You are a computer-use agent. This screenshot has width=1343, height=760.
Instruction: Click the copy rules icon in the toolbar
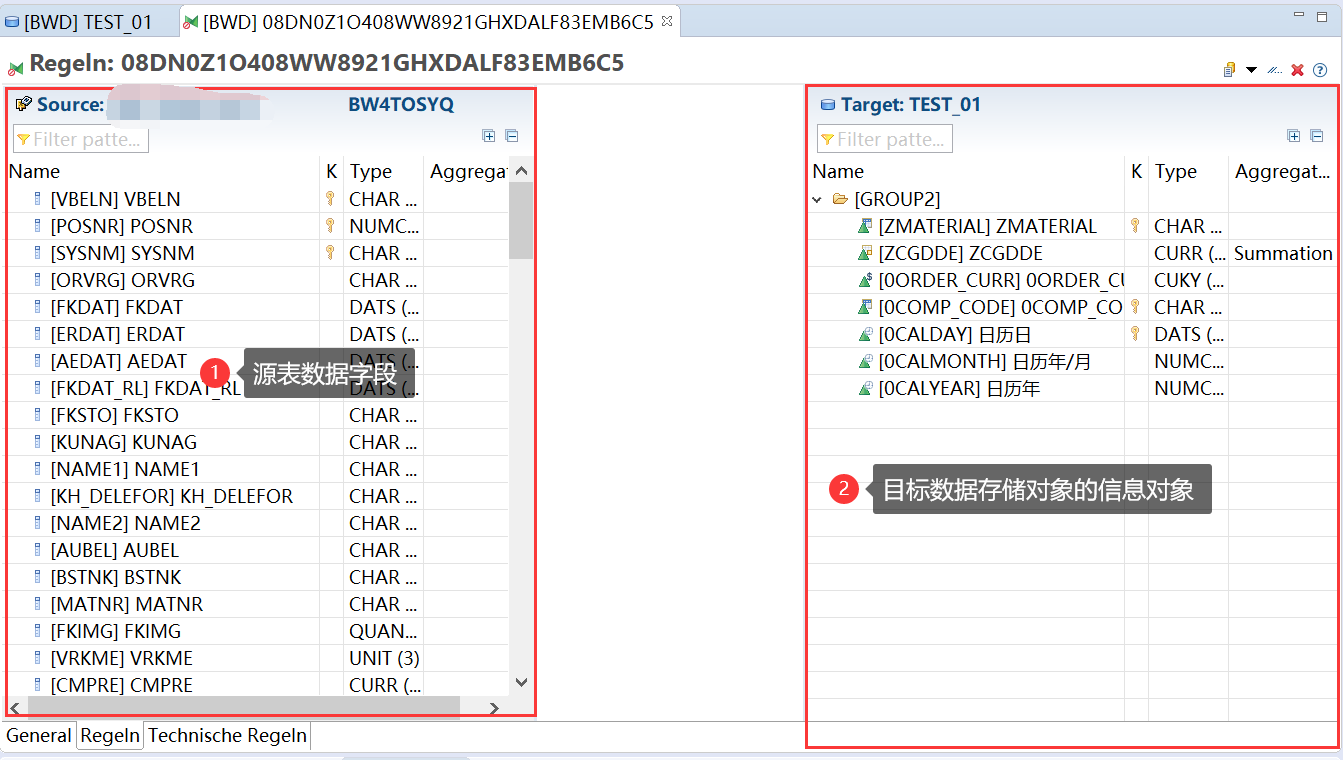click(x=1228, y=68)
